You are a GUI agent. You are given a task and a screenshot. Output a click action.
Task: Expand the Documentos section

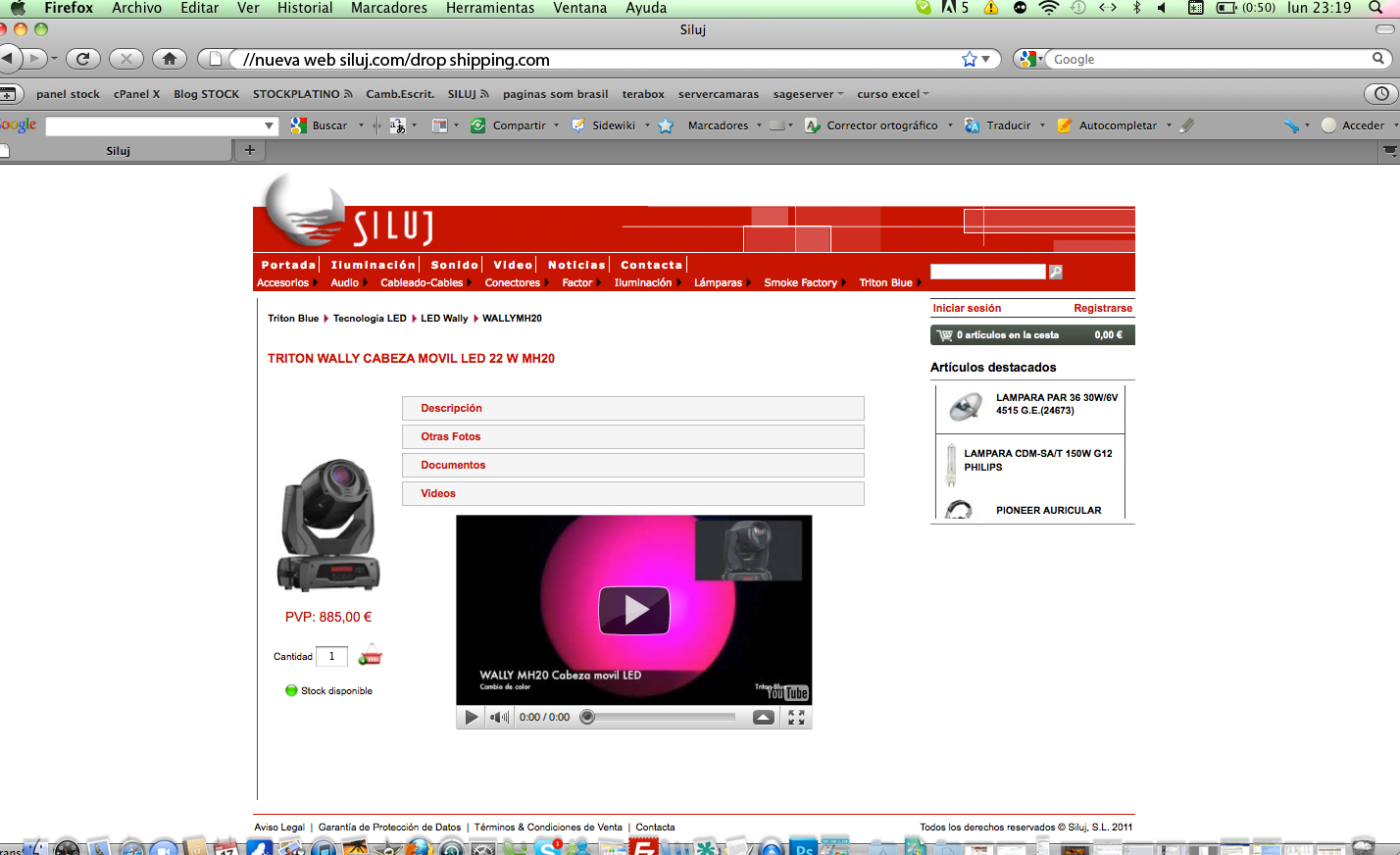[633, 465]
